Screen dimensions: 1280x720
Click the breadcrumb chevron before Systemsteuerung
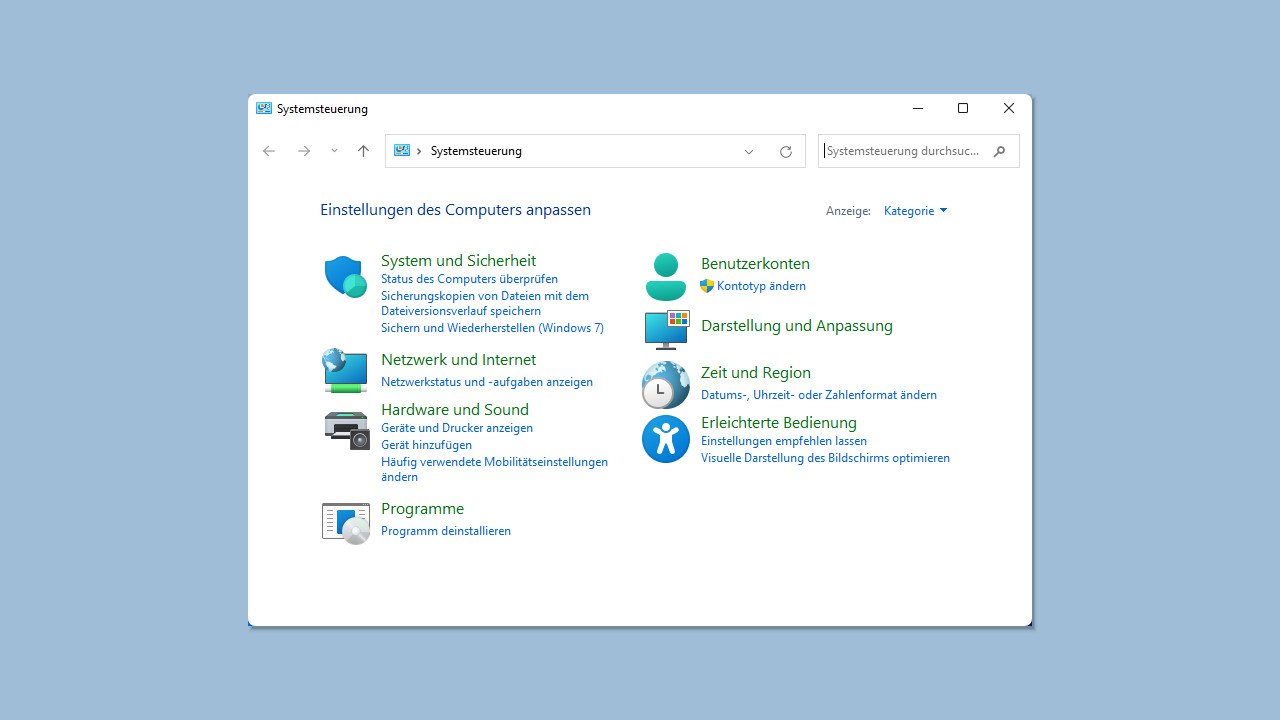click(x=419, y=151)
